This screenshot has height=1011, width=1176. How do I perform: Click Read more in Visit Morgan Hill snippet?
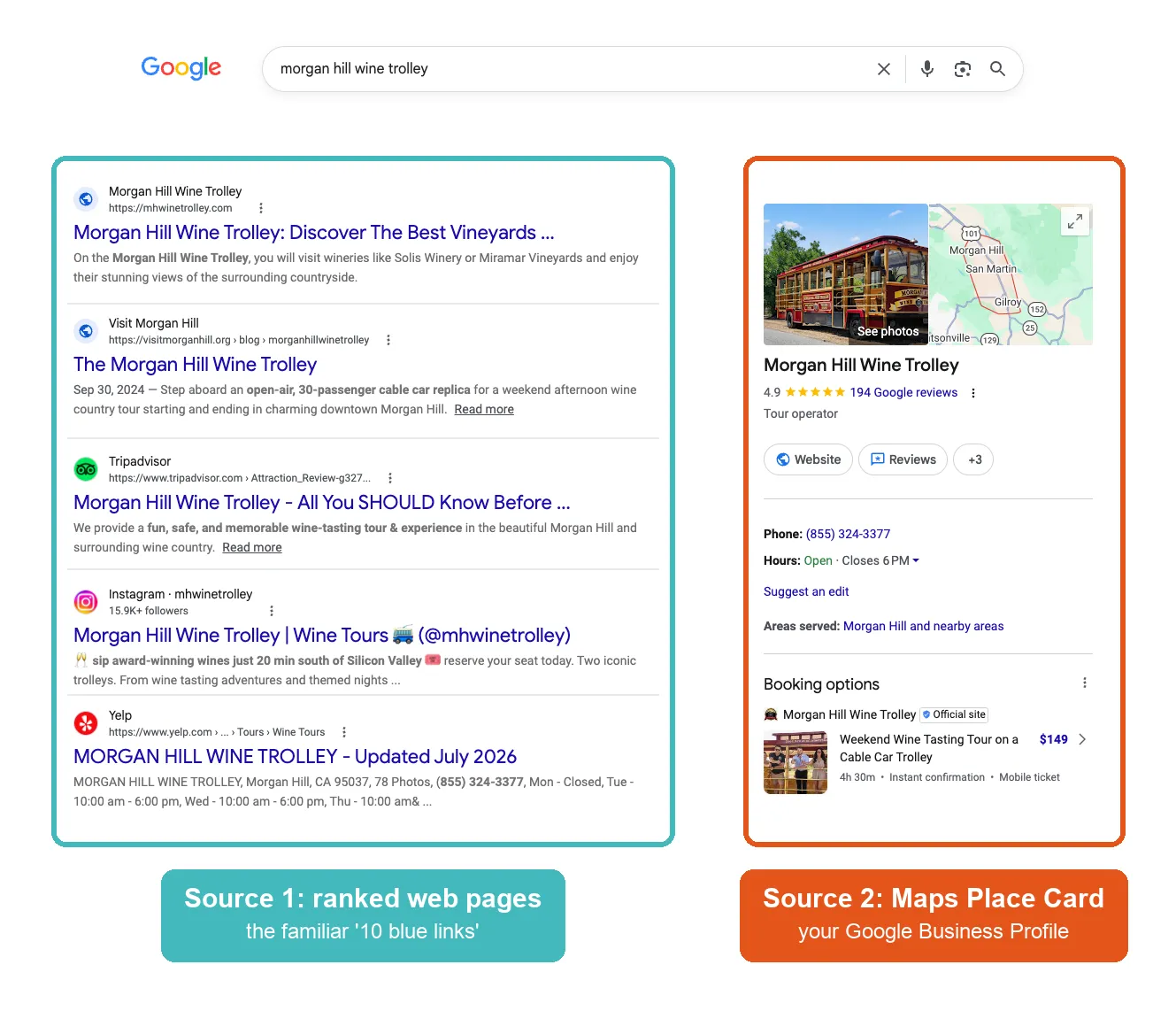pos(484,409)
